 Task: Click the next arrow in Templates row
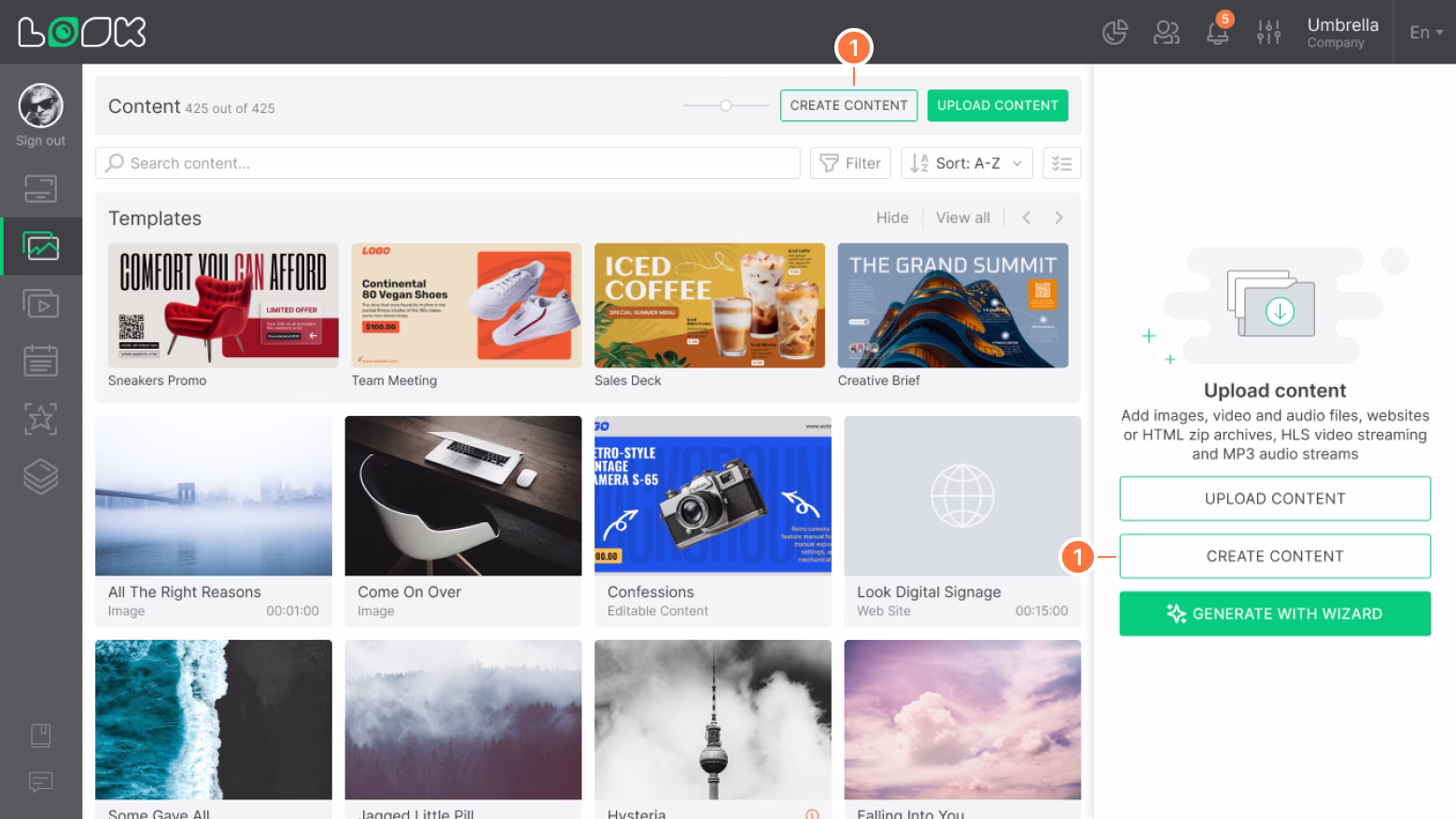pyautogui.click(x=1058, y=217)
